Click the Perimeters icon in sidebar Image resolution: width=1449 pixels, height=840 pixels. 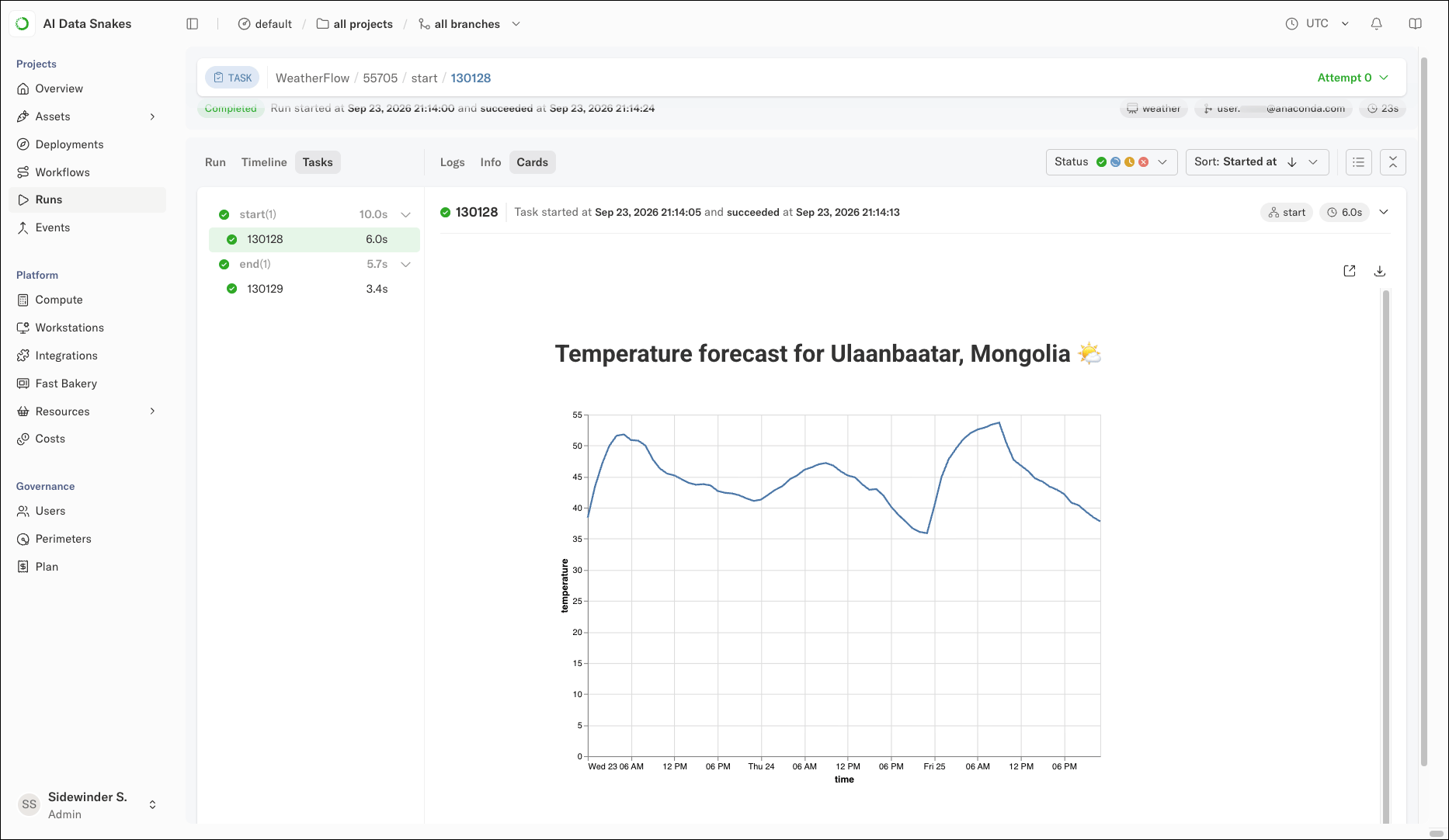tap(23, 539)
